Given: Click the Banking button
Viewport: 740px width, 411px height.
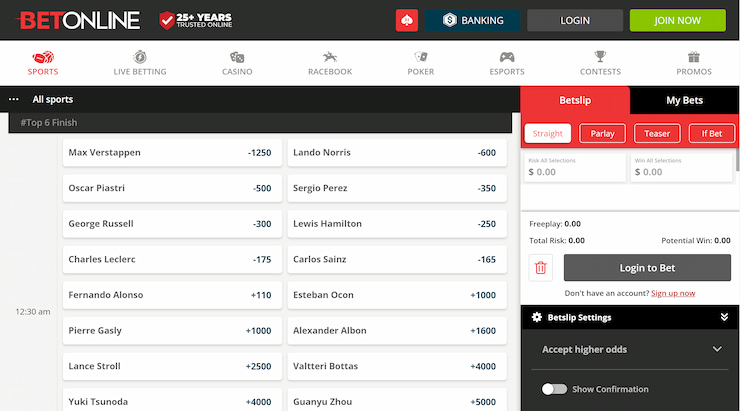Looking at the screenshot, I should (473, 20).
